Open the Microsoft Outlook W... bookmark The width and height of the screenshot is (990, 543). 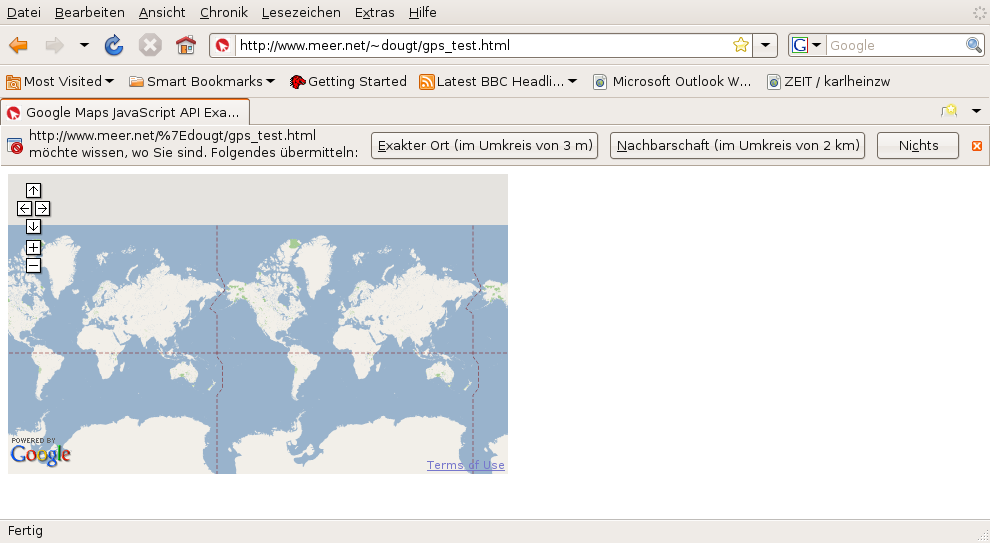click(x=672, y=81)
